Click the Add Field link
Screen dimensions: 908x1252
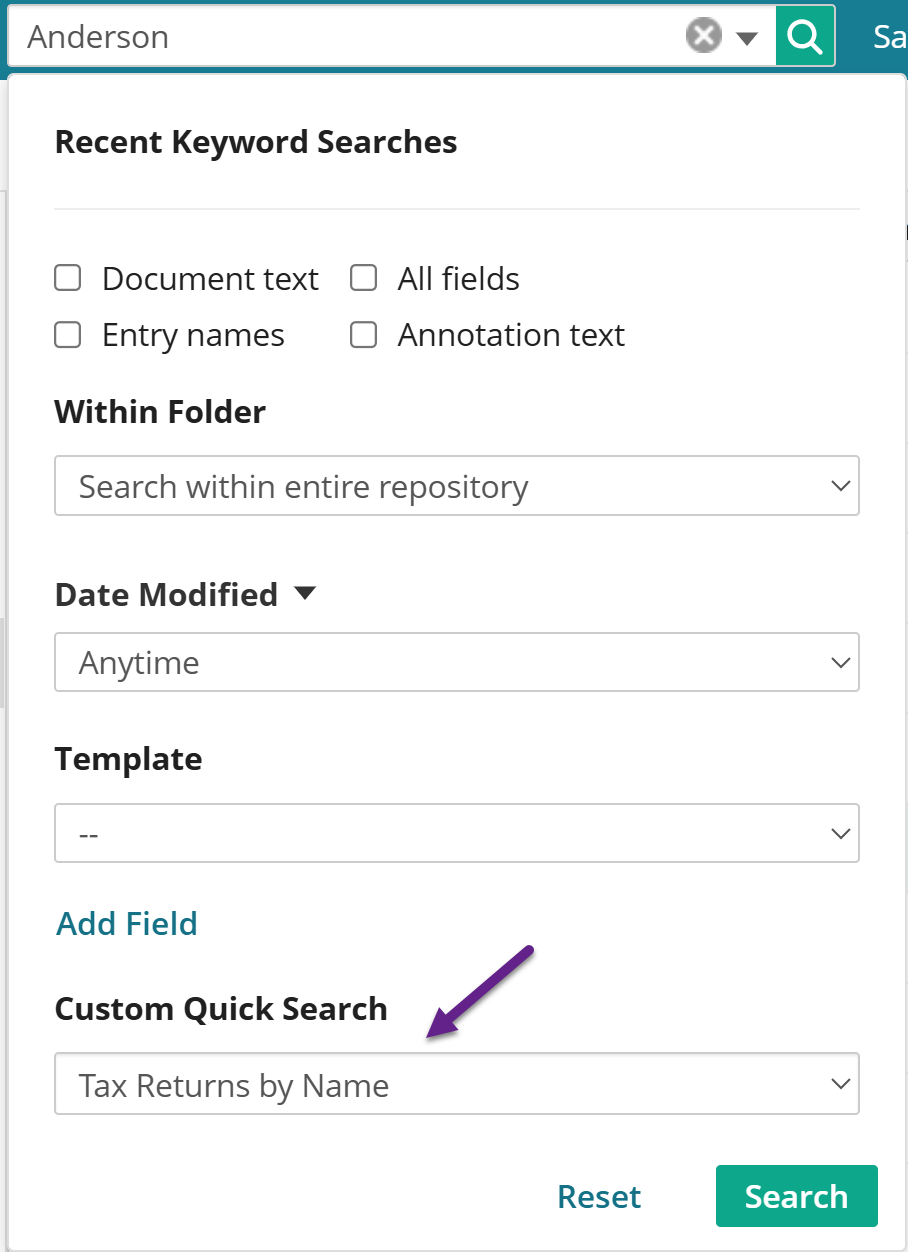127,923
